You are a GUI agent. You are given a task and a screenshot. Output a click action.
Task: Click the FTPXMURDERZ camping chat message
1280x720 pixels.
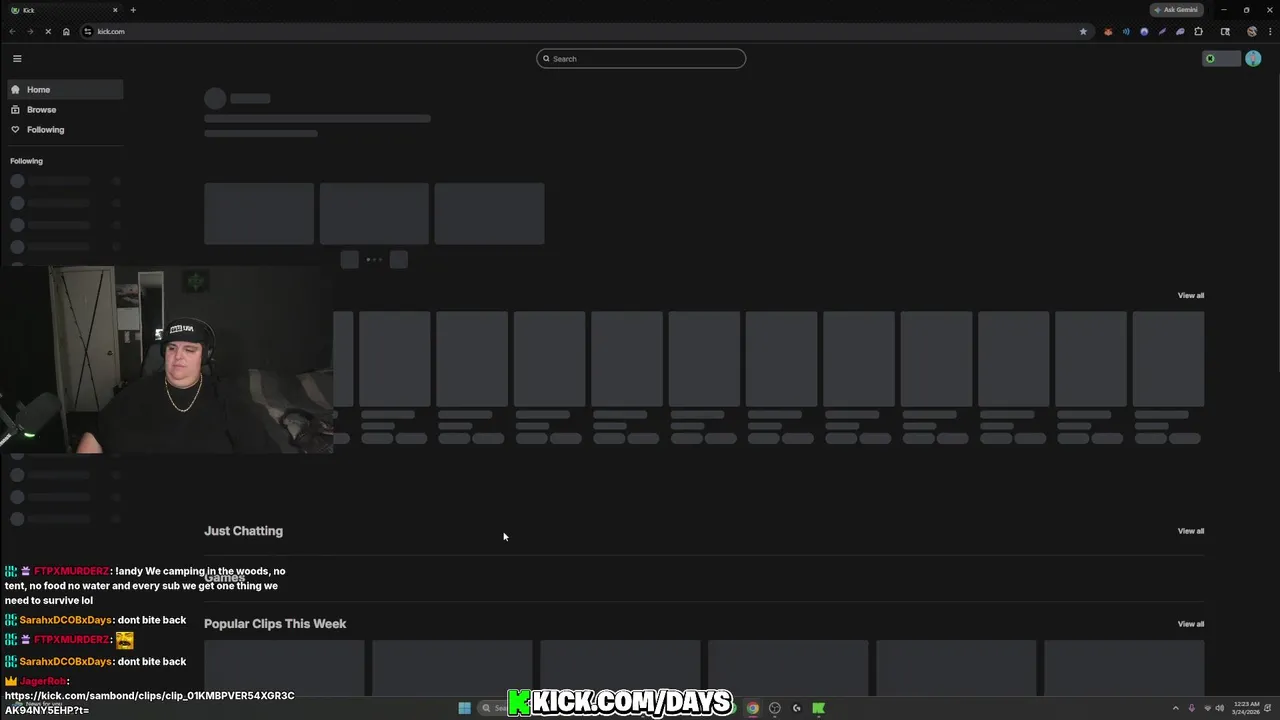point(145,586)
